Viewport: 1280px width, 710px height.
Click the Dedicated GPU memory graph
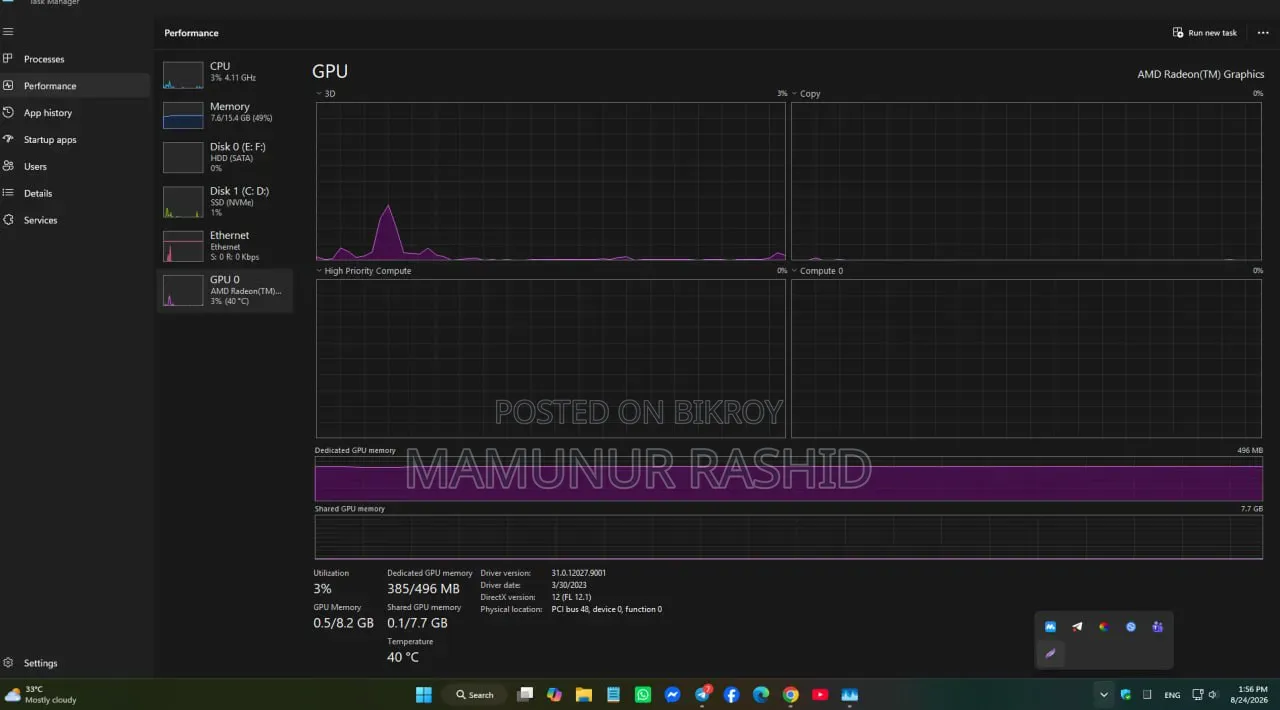pyautogui.click(x=788, y=479)
